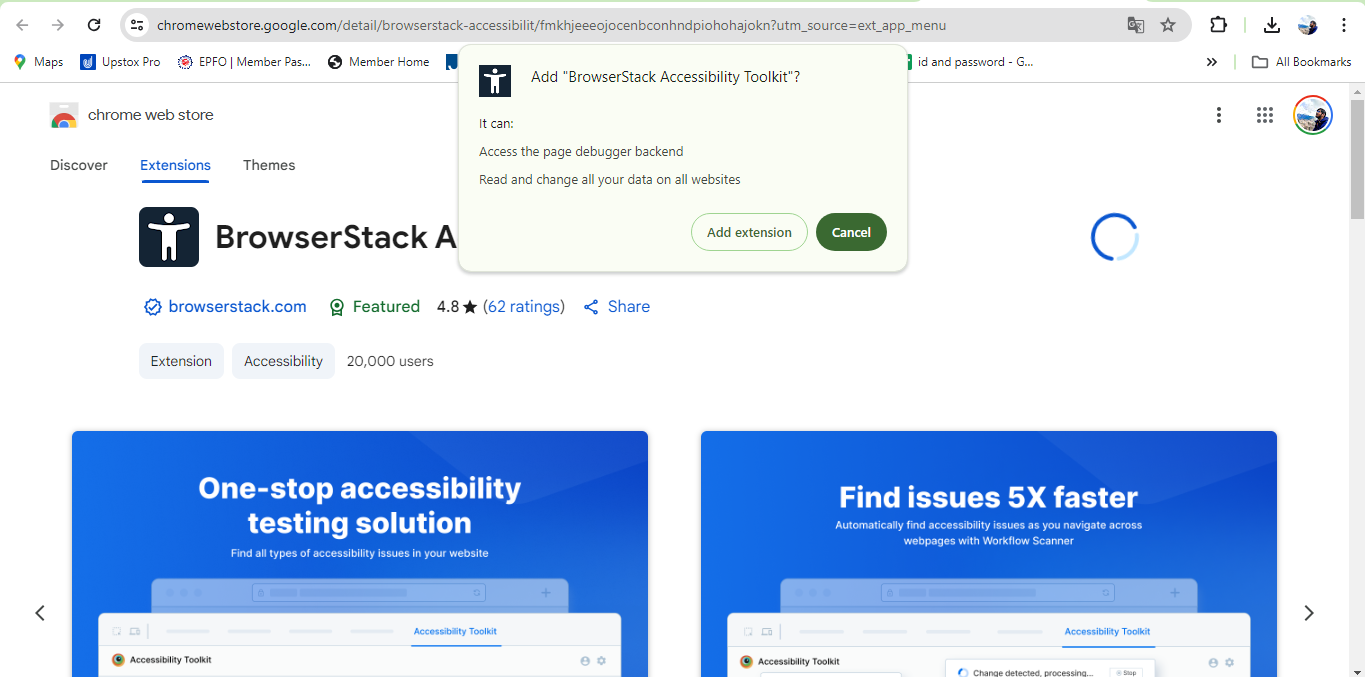The width and height of the screenshot is (1365, 677).
Task: Open the browser Downloads icon
Action: pos(1272,25)
